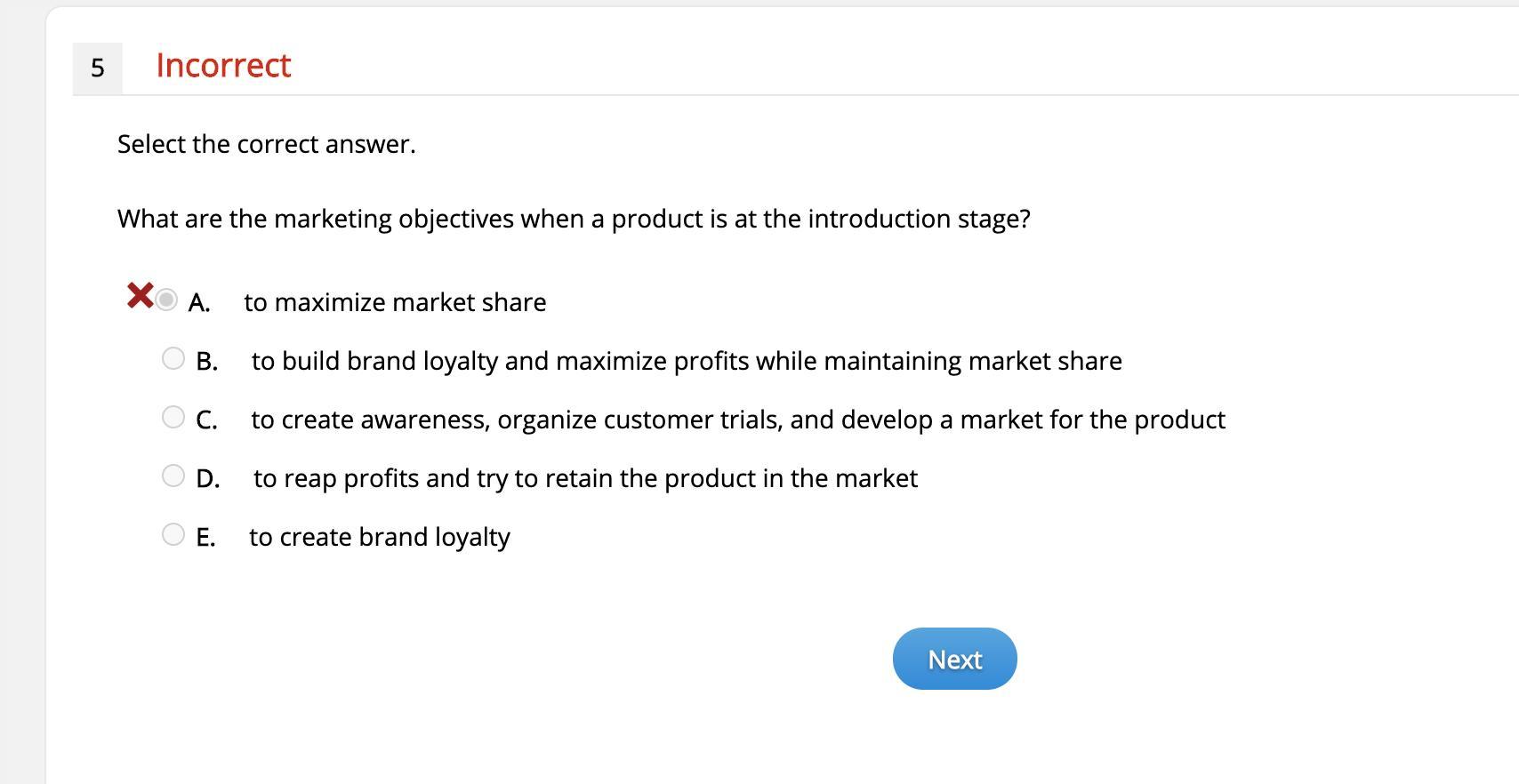Click the red X incorrect mark
The width and height of the screenshot is (1519, 784).
(140, 295)
